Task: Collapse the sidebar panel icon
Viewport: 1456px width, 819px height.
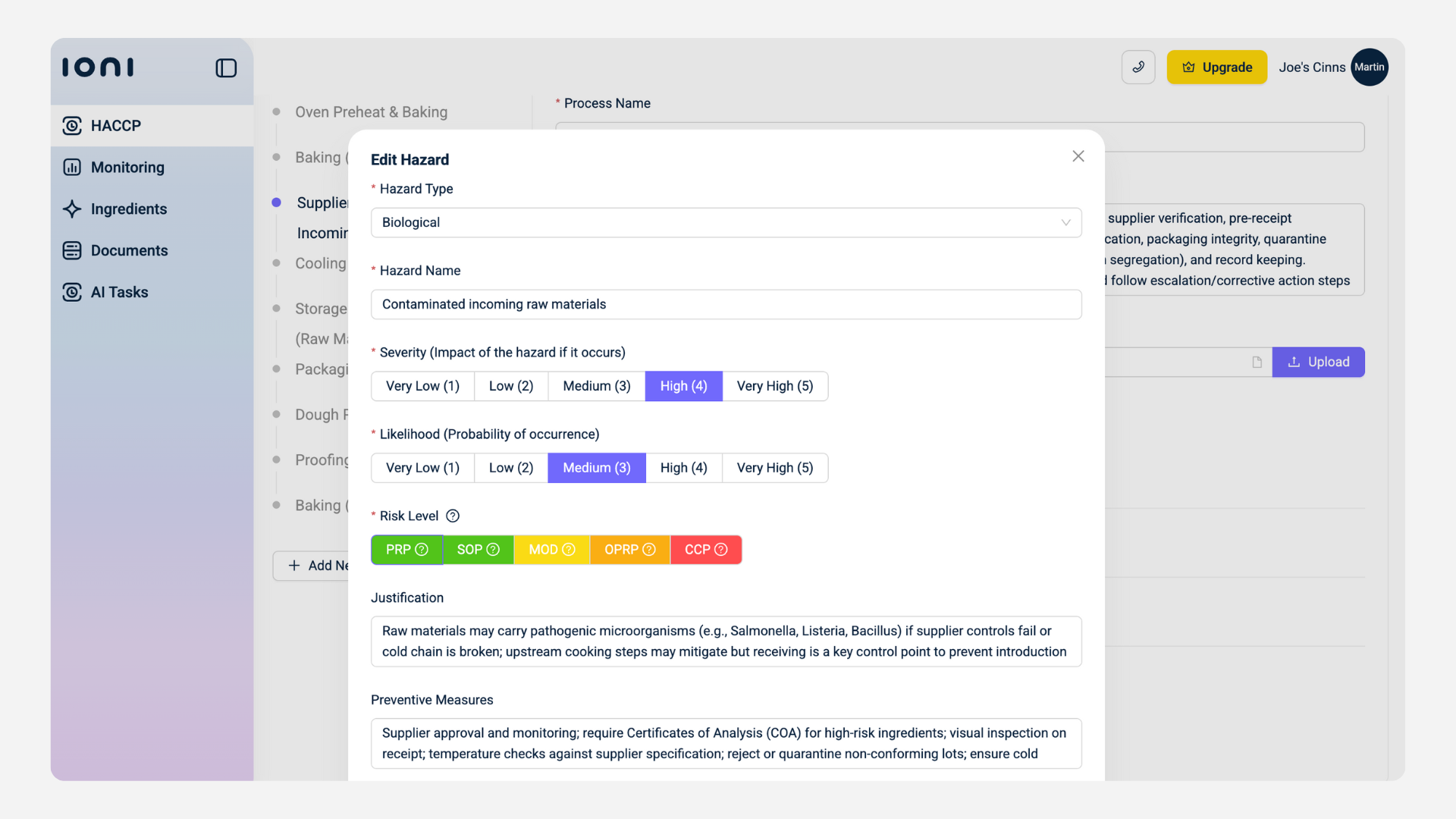Action: [226, 68]
